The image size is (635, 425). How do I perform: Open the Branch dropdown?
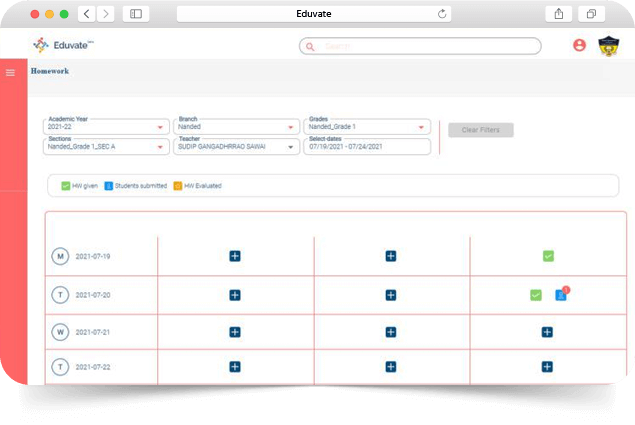(237, 127)
